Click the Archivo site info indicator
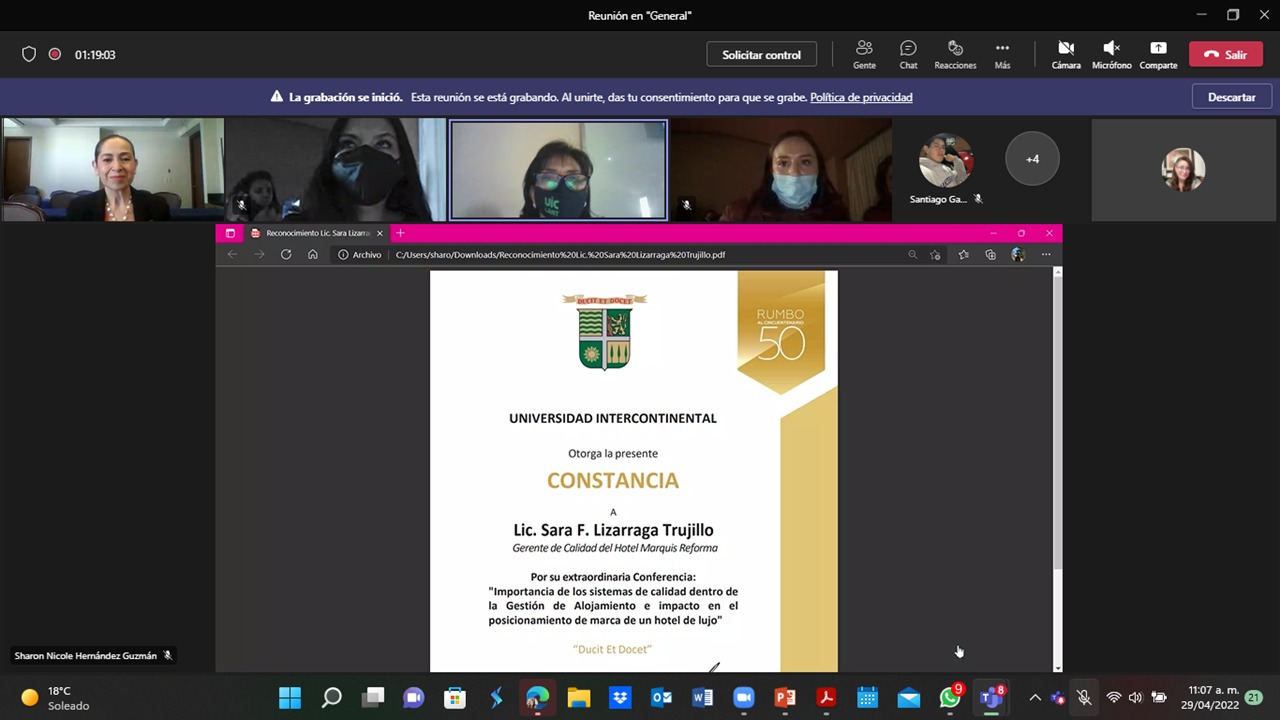 click(x=359, y=255)
